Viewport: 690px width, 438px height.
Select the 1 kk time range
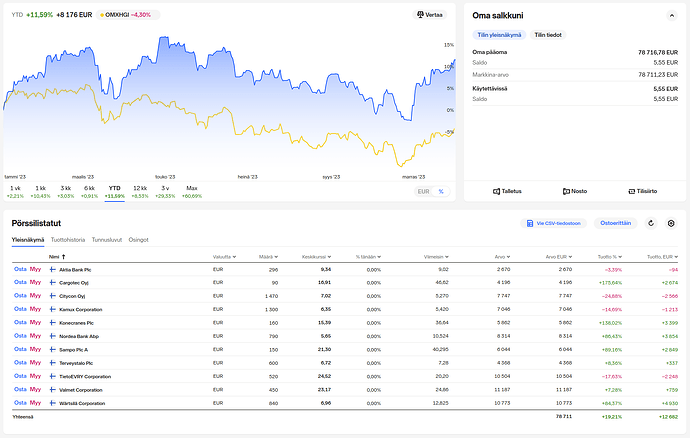click(40, 192)
